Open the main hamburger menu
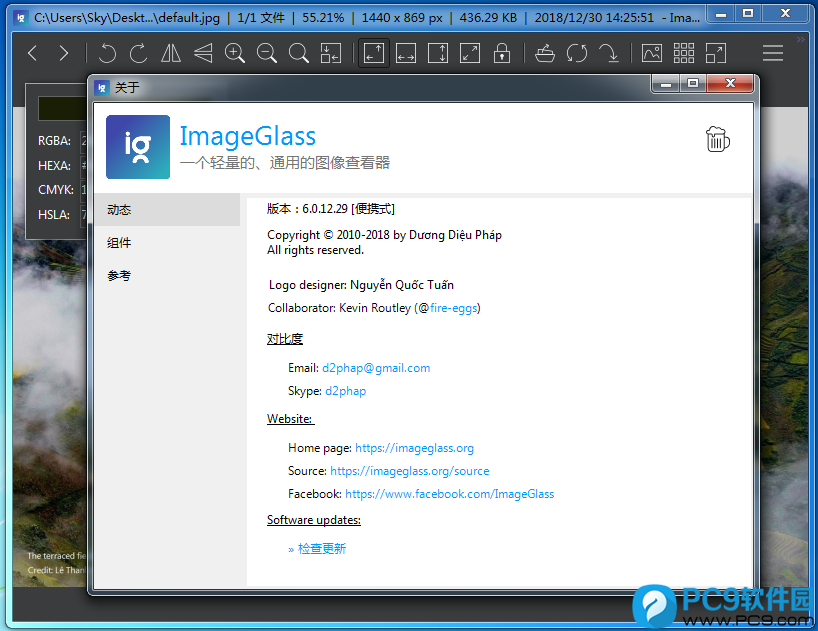The height and width of the screenshot is (631, 818). [x=773, y=53]
